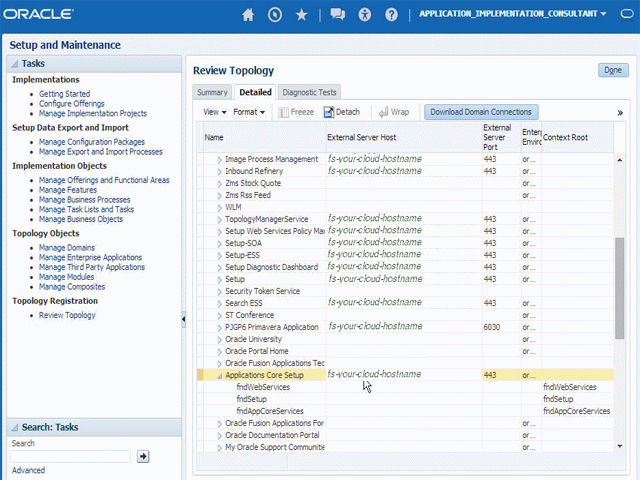This screenshot has width=640, height=480.
Task: Expand Image Process Management row
Action: pos(219,160)
